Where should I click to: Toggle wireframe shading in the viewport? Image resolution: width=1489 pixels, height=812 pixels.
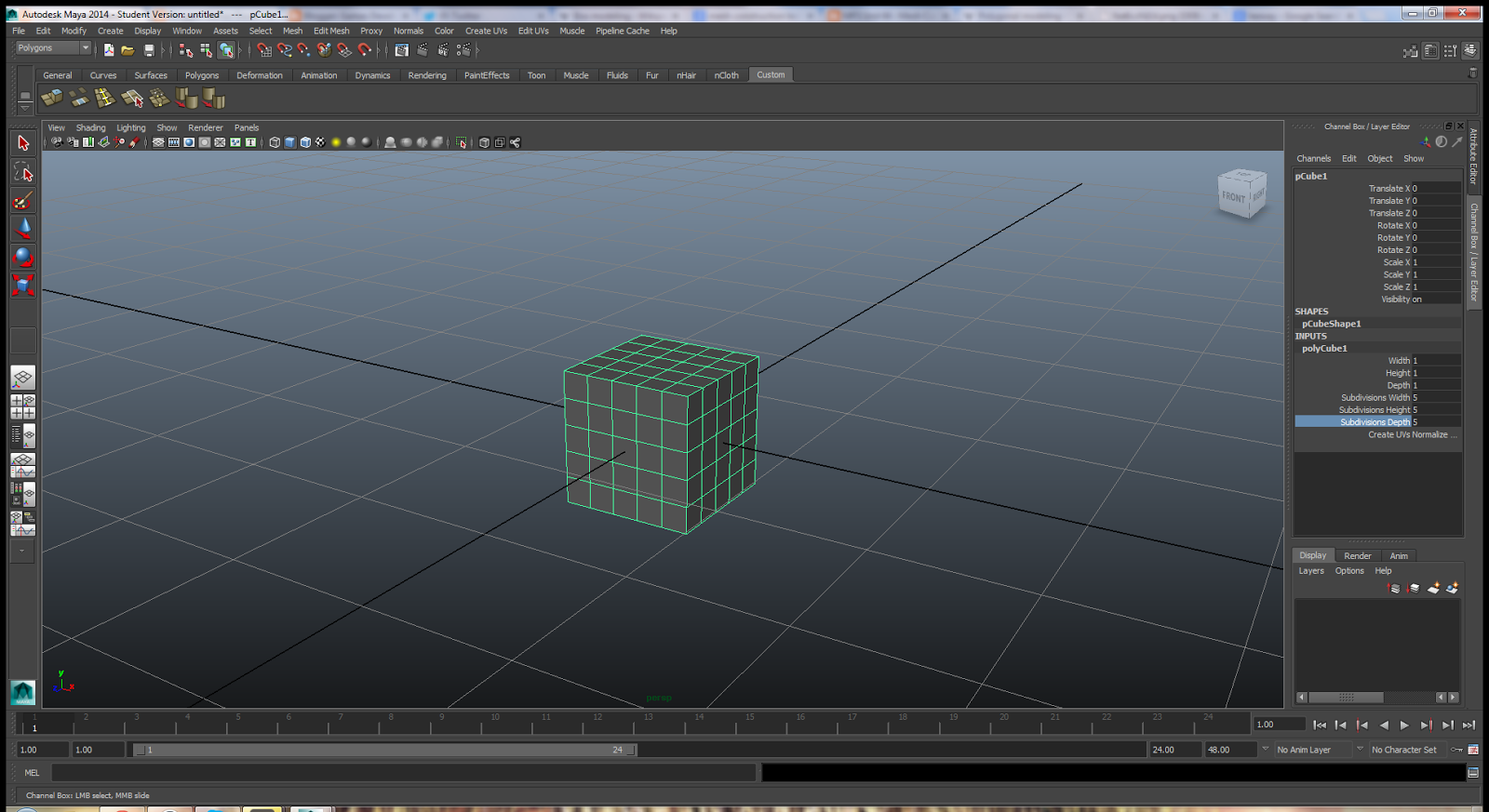(275, 142)
